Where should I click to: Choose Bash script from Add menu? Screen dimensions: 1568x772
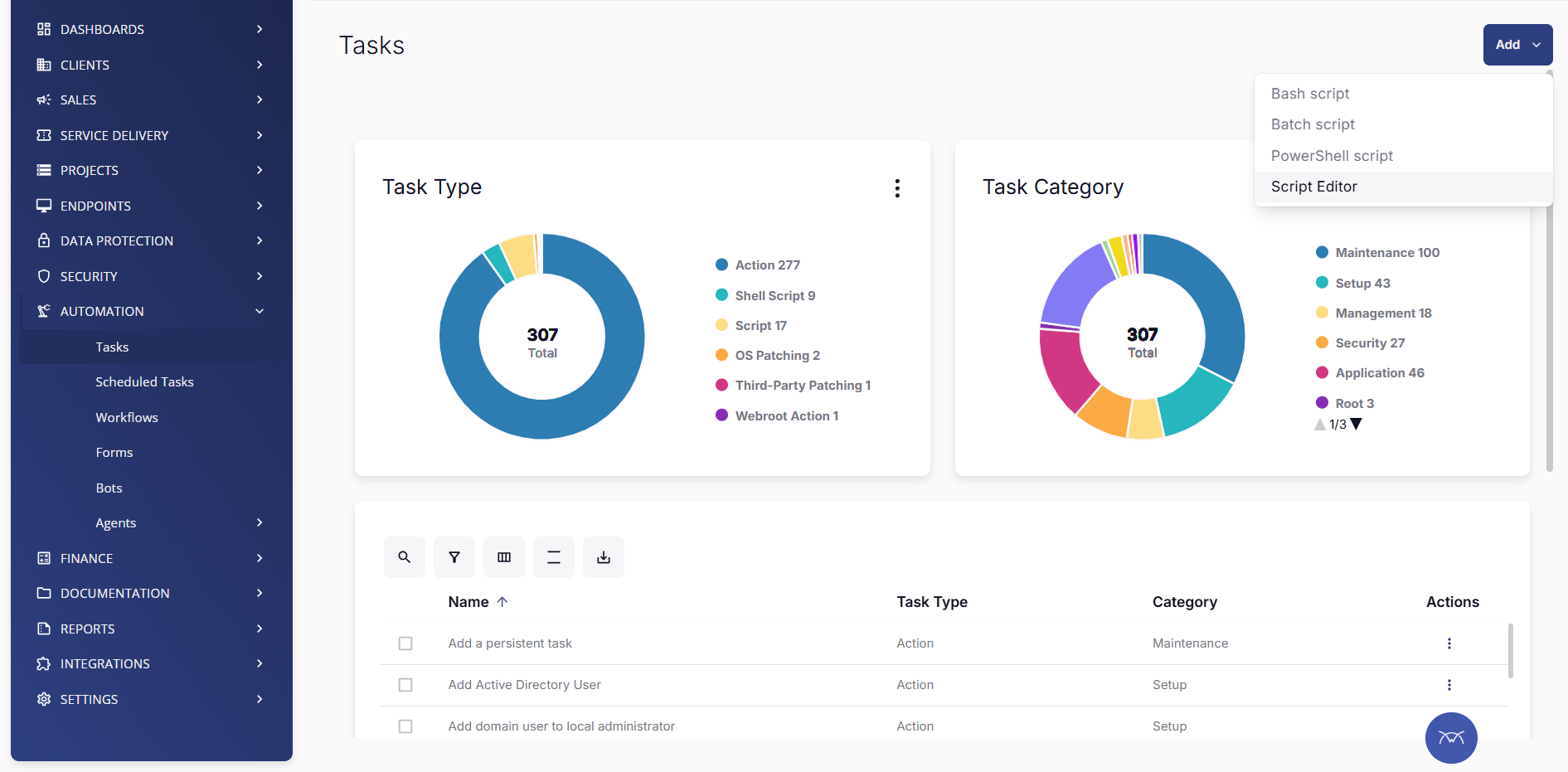tap(1403, 94)
